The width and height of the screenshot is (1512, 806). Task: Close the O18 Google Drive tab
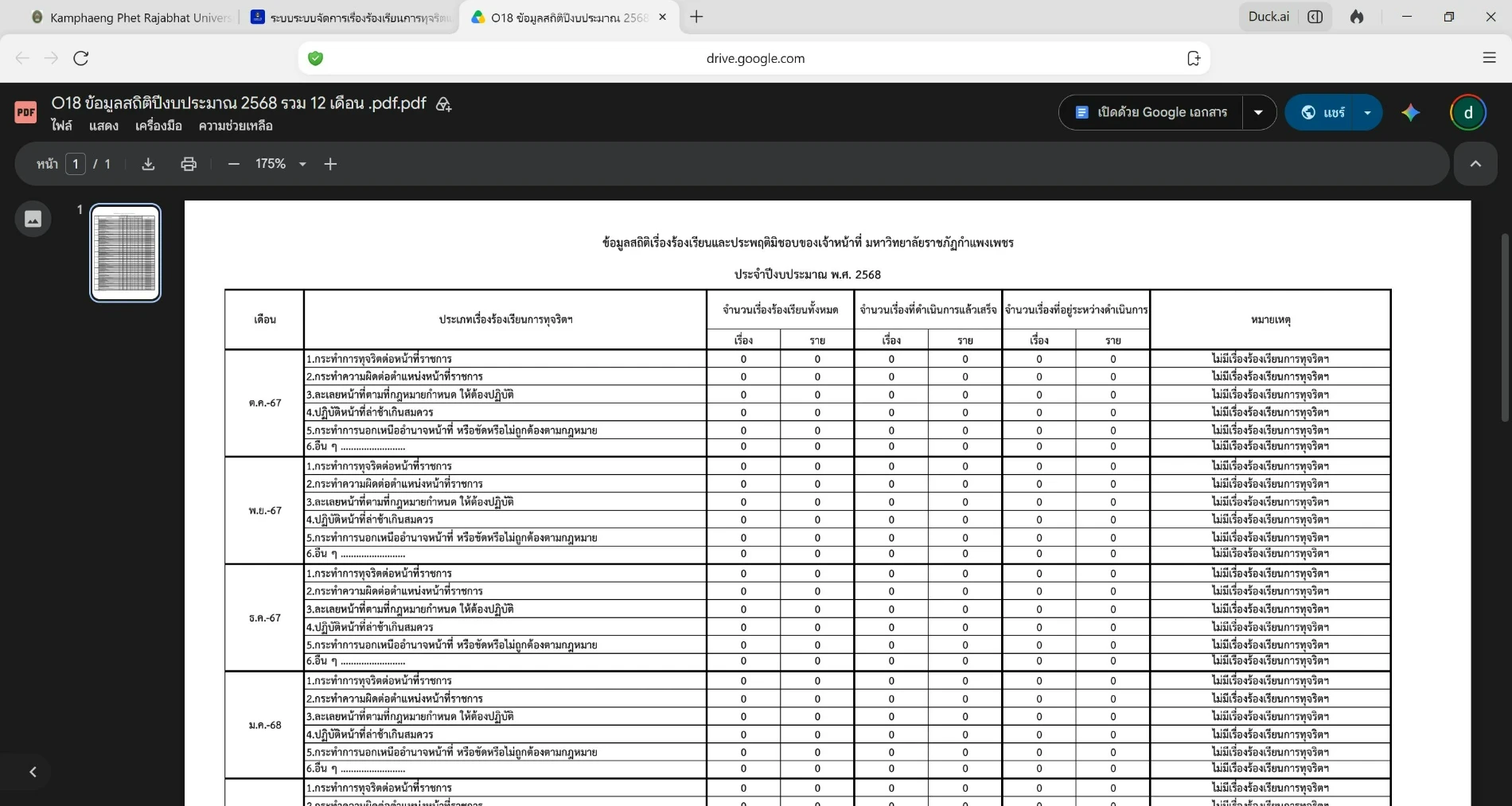(x=663, y=17)
